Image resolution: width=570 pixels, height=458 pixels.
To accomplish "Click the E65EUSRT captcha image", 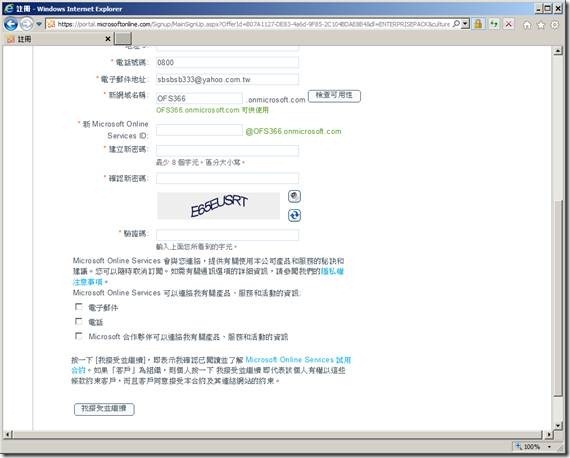I will point(218,206).
